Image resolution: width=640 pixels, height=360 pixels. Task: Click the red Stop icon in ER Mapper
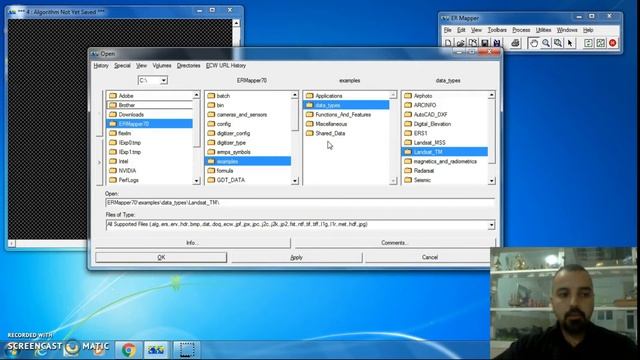tap(613, 43)
